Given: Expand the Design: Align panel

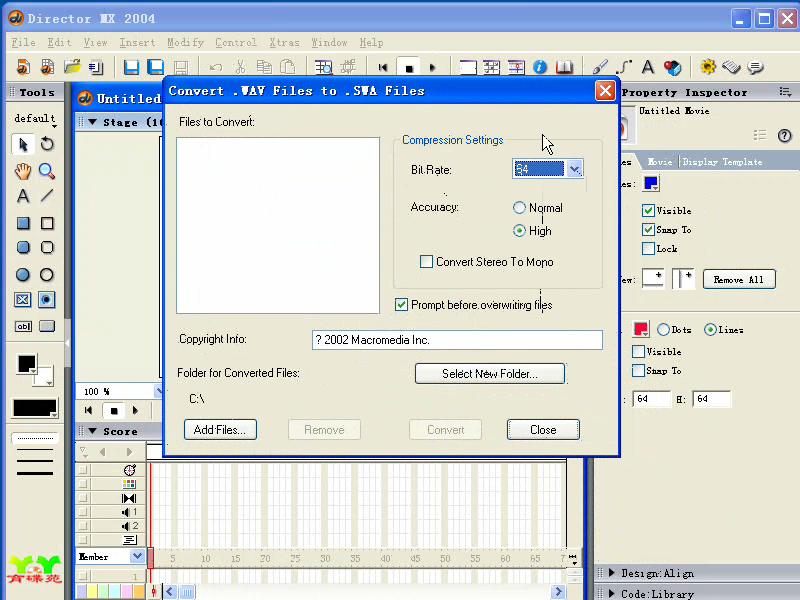Looking at the screenshot, I should (x=611, y=573).
